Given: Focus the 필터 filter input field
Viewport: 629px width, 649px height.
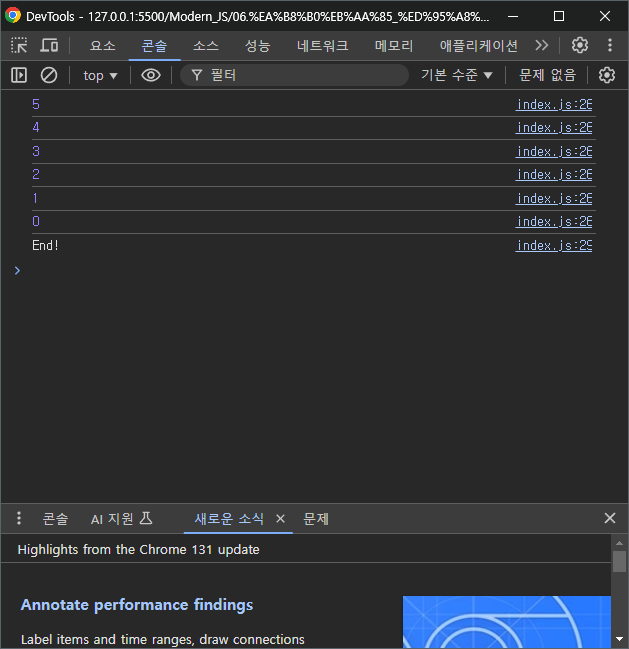Looking at the screenshot, I should (x=294, y=75).
